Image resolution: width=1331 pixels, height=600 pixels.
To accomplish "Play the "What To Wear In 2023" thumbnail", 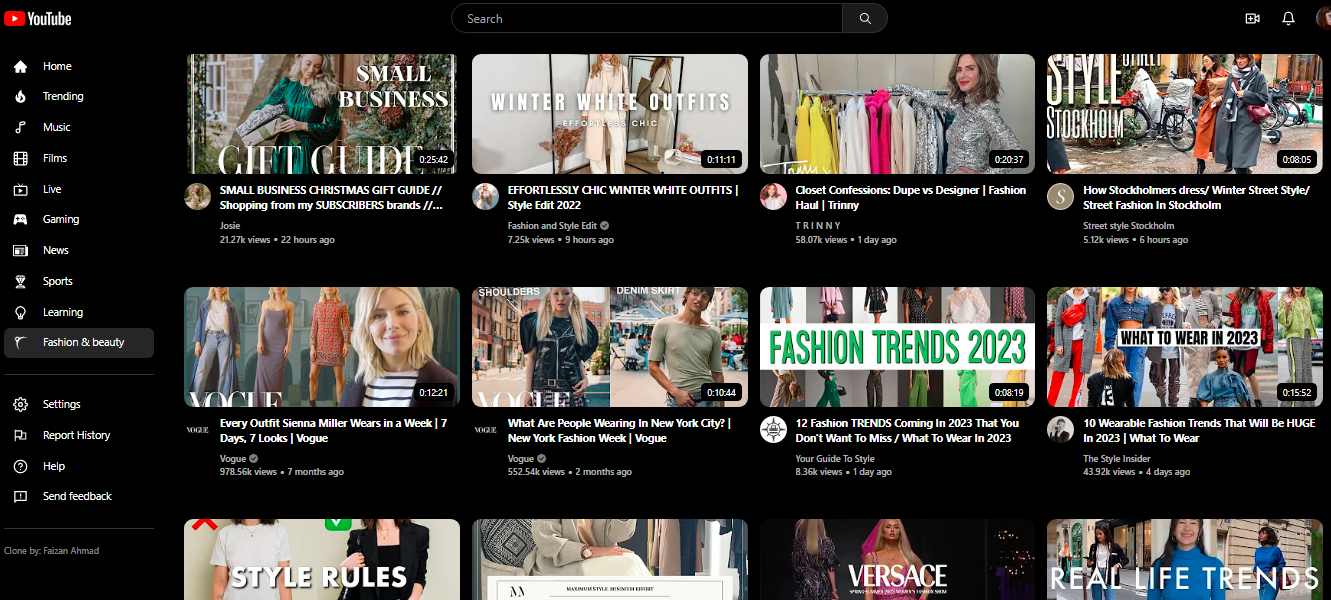I will pos(1185,347).
